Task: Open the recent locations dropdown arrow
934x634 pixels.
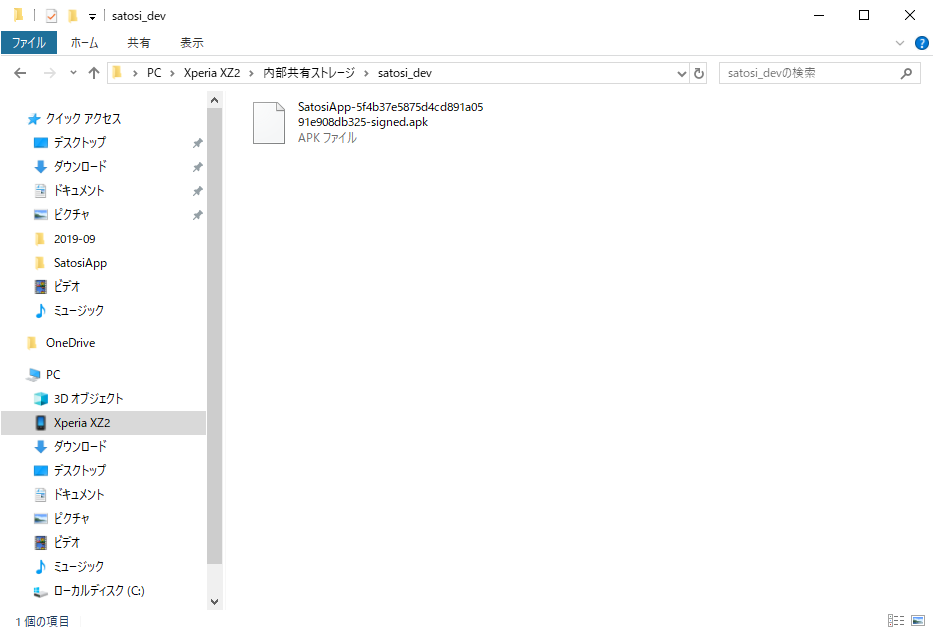Action: pyautogui.click(x=73, y=73)
